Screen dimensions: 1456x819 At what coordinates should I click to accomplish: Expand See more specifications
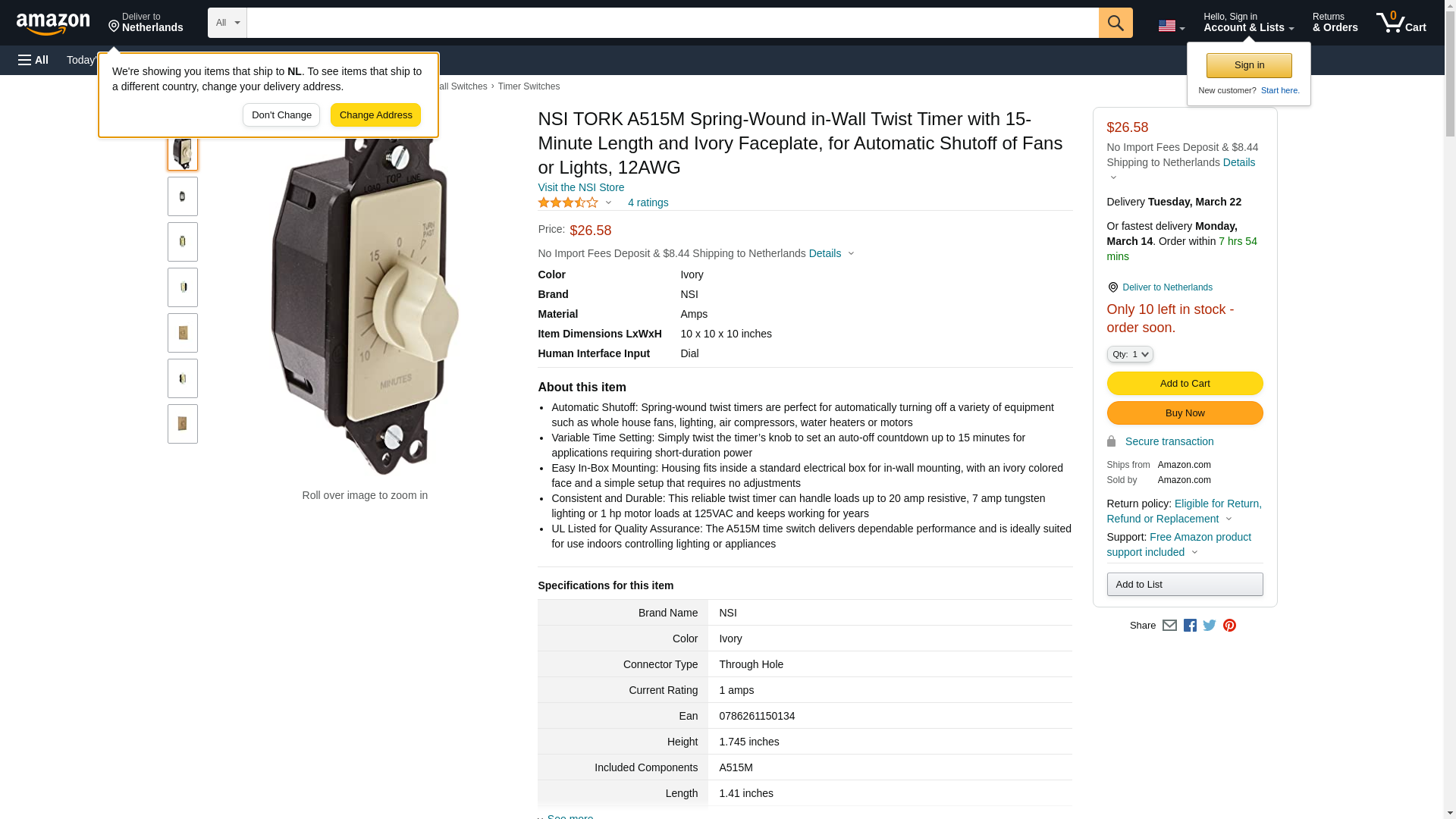(569, 816)
